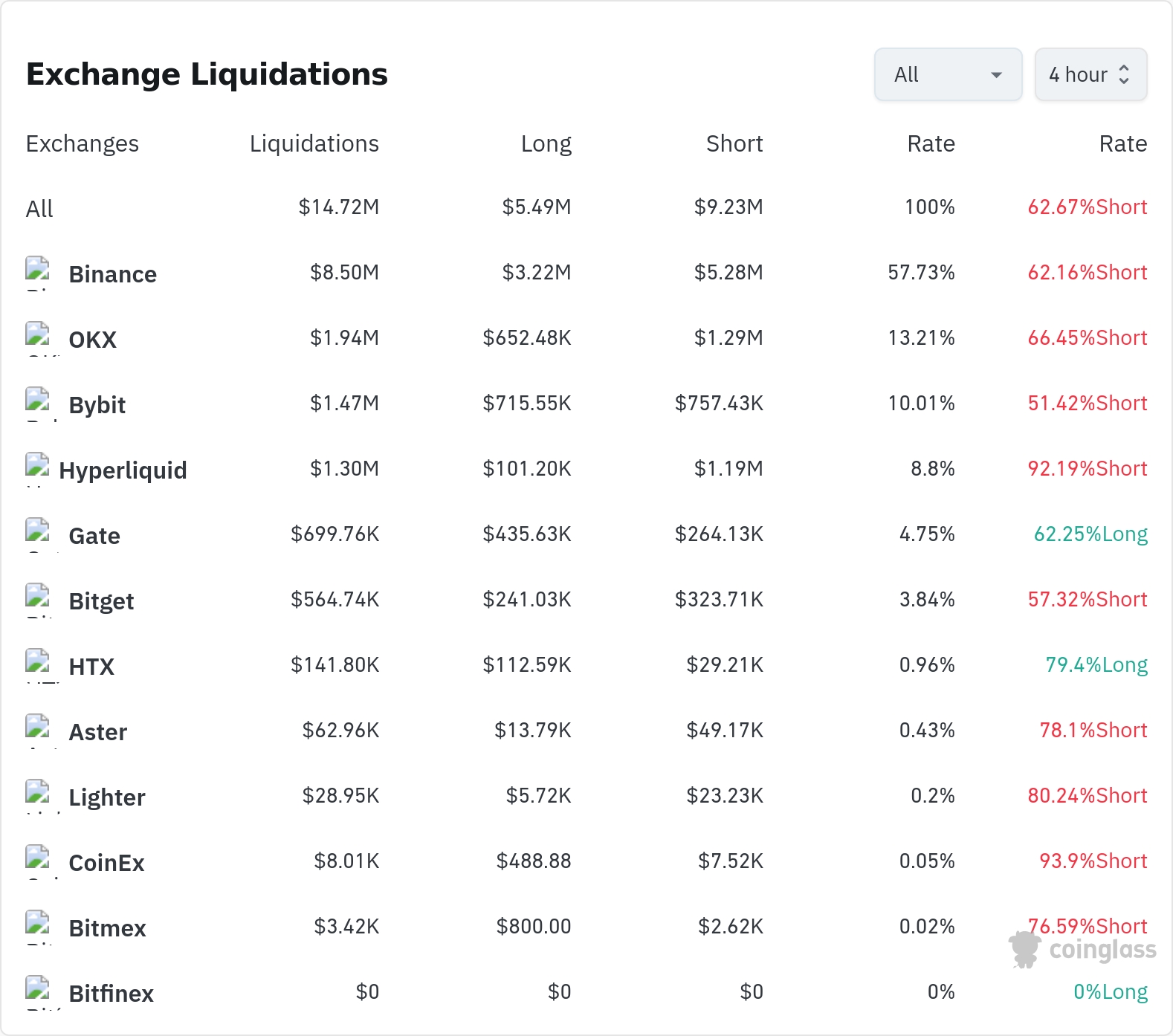The height and width of the screenshot is (1036, 1173).
Task: Sort by Liquidations column header
Action: pyautogui.click(x=314, y=143)
